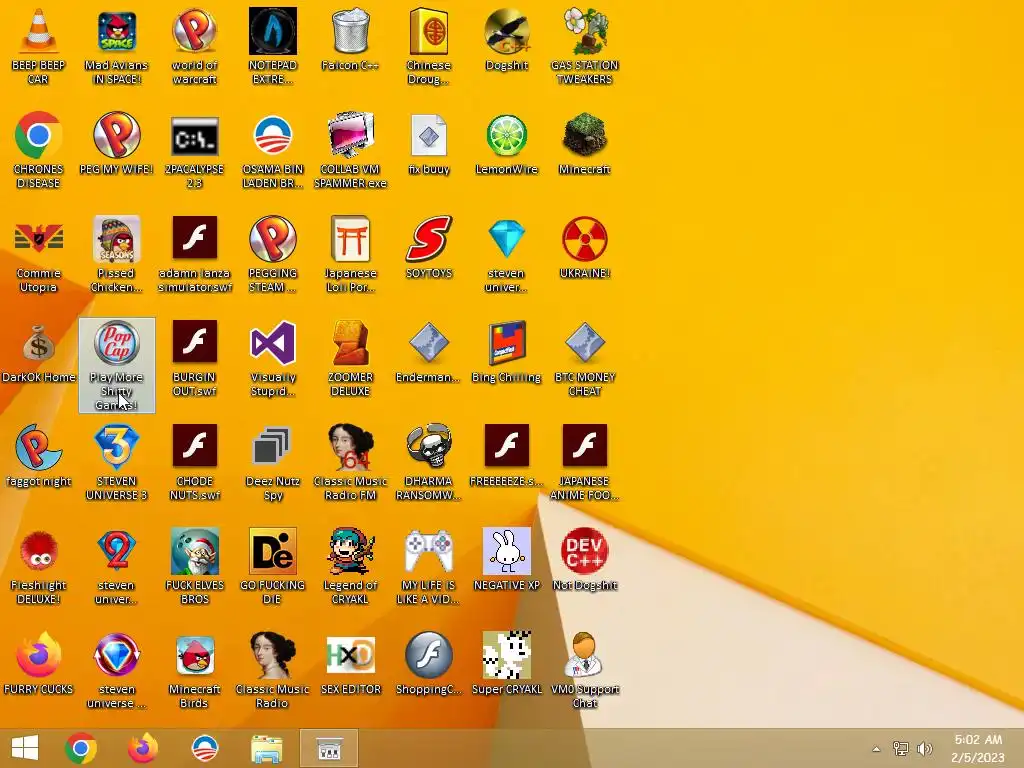Select the Chinese Droug... mahjong tile icon
Screen dimensions: 1024x768
coord(428,31)
